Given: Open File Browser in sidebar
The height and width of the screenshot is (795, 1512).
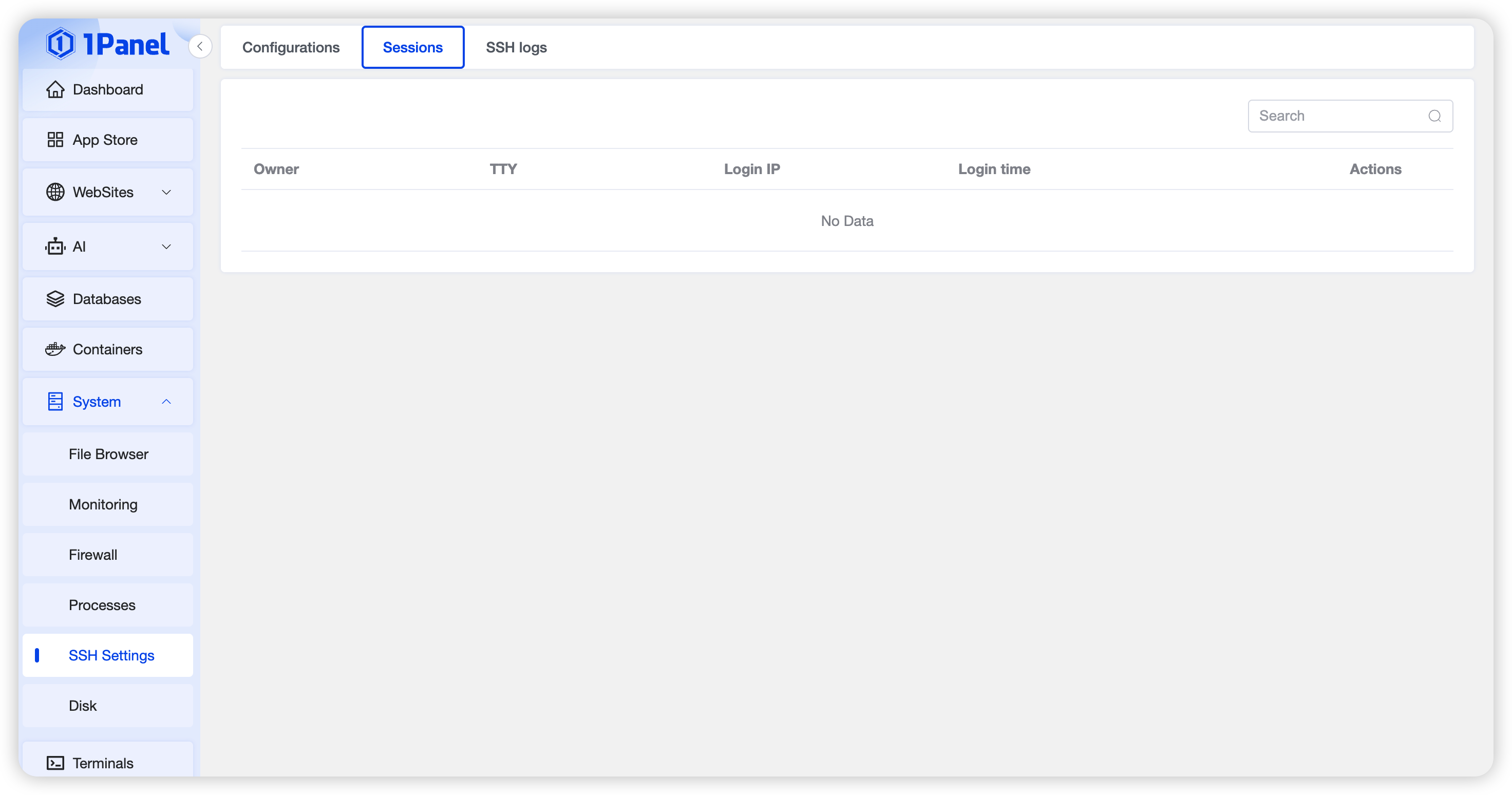Looking at the screenshot, I should point(108,454).
